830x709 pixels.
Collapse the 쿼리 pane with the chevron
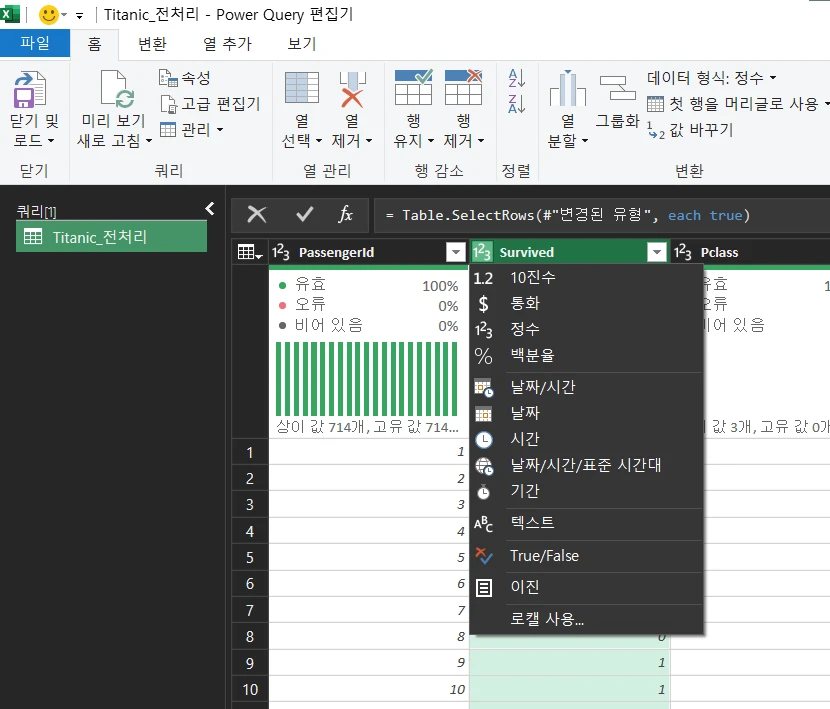tap(209, 208)
